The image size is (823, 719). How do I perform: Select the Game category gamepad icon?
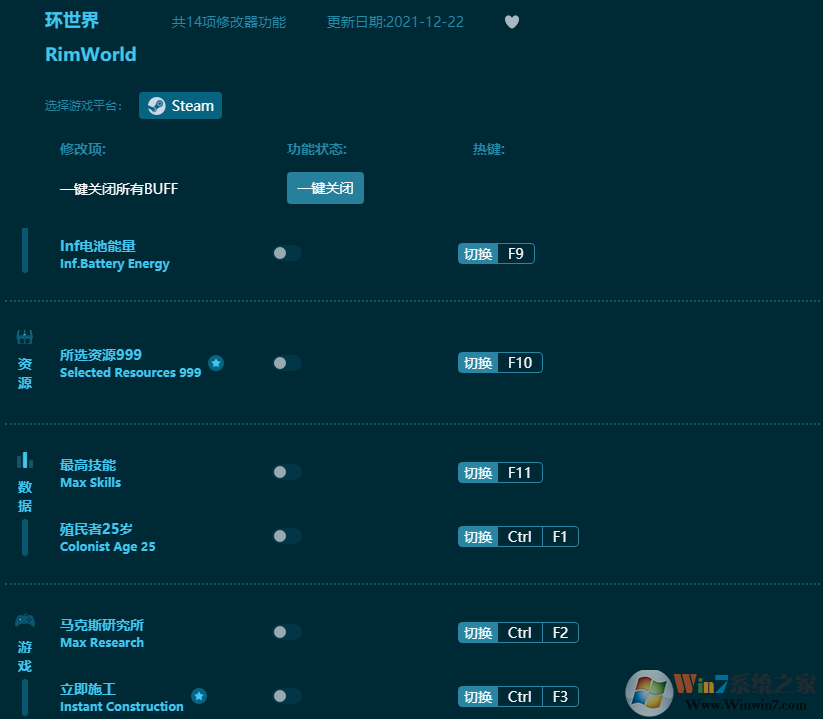coord(25,621)
